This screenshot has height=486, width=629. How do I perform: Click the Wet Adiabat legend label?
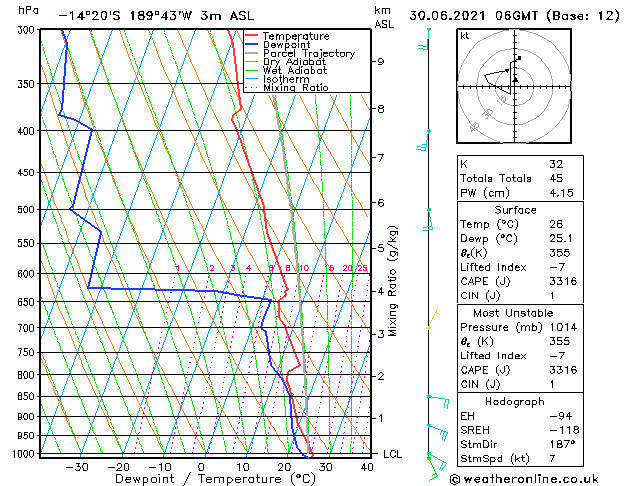(295, 71)
